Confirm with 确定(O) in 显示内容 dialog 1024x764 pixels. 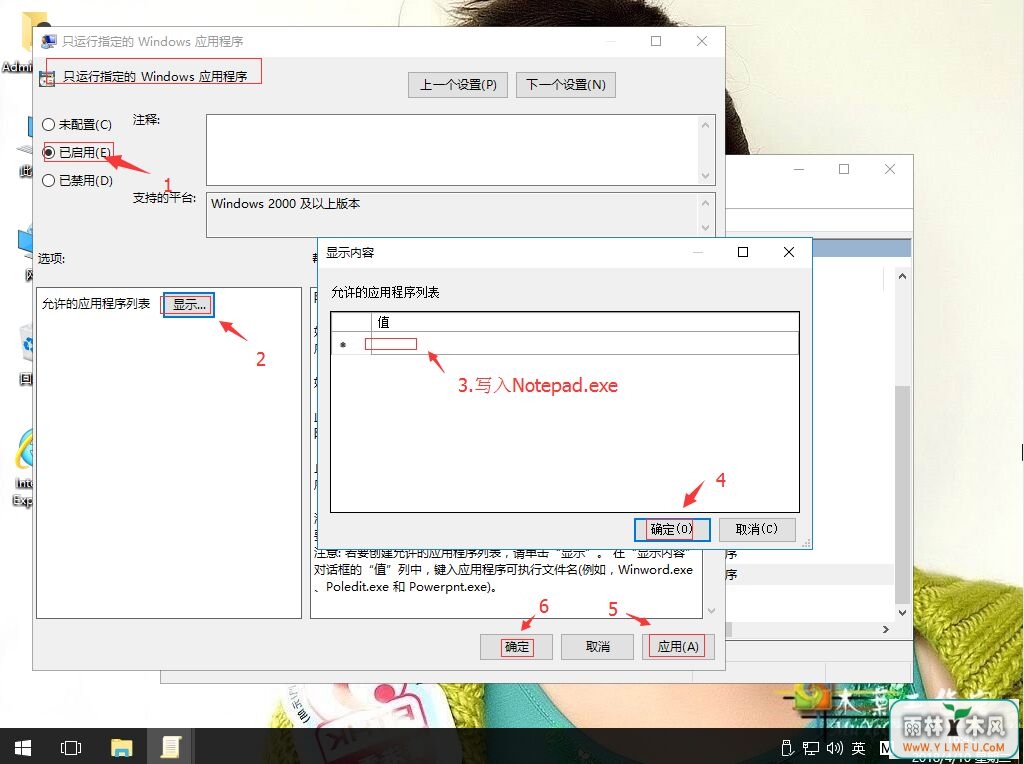(x=672, y=530)
